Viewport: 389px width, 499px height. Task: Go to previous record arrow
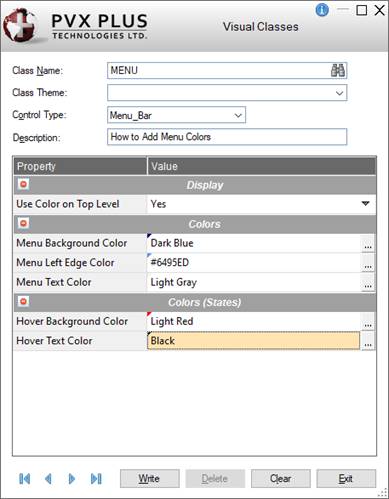pyautogui.click(x=48, y=479)
